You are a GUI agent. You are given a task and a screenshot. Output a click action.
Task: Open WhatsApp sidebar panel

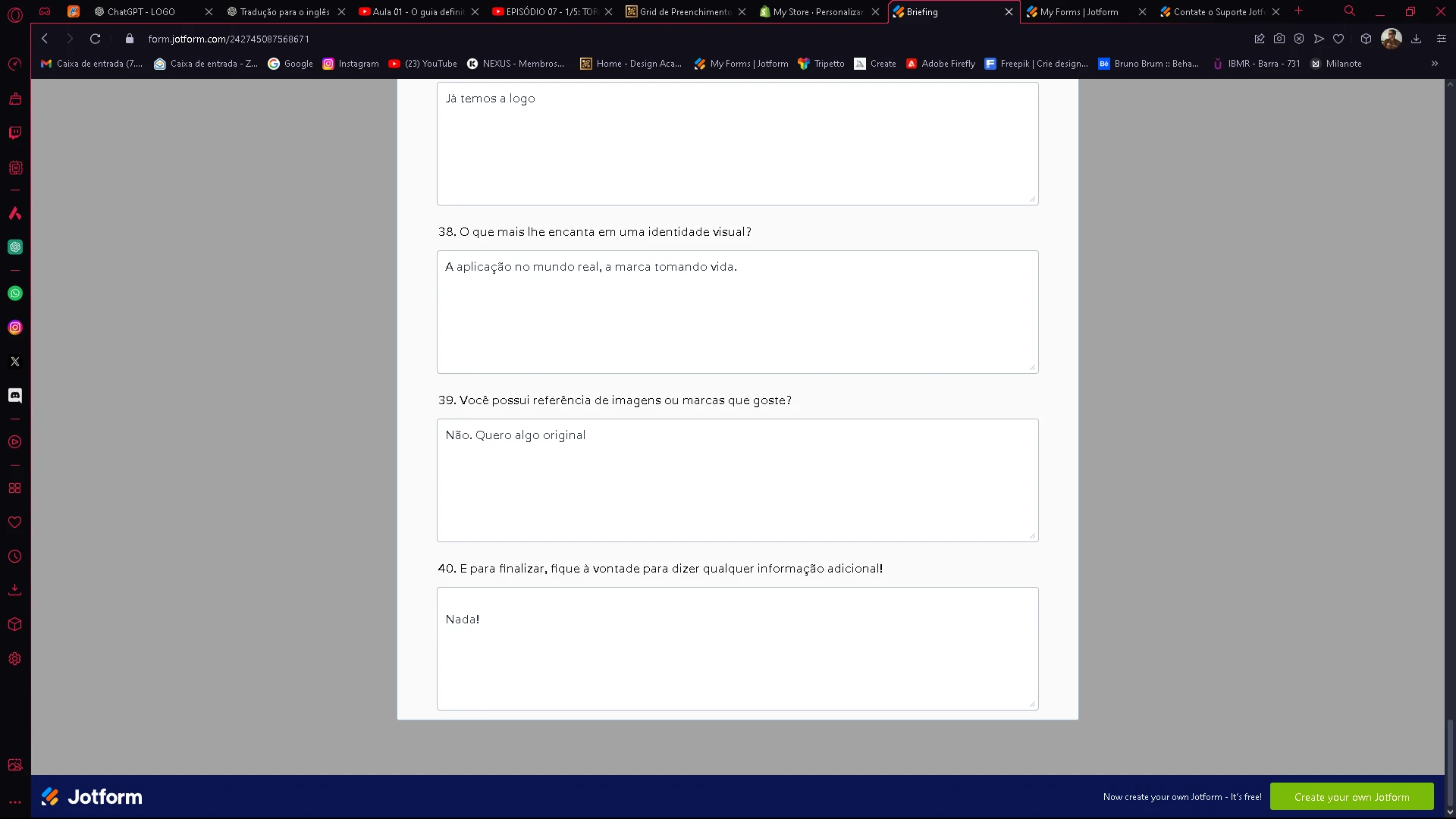[15, 293]
